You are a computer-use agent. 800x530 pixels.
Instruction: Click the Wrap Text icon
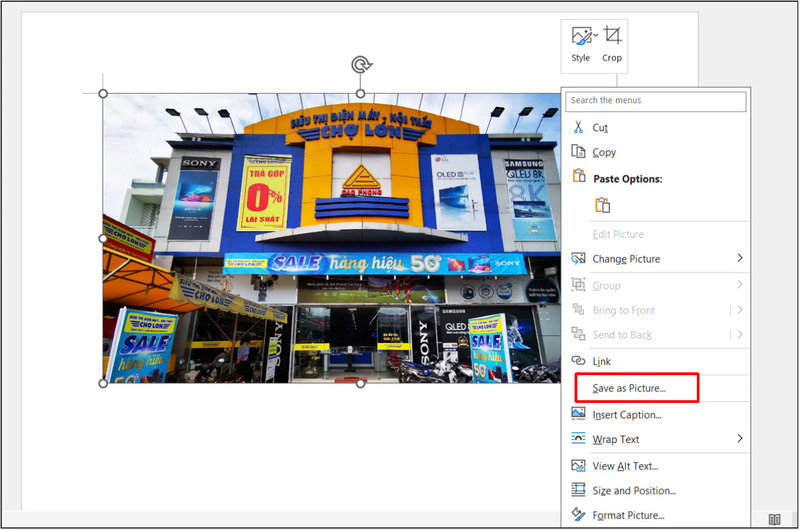coord(578,438)
